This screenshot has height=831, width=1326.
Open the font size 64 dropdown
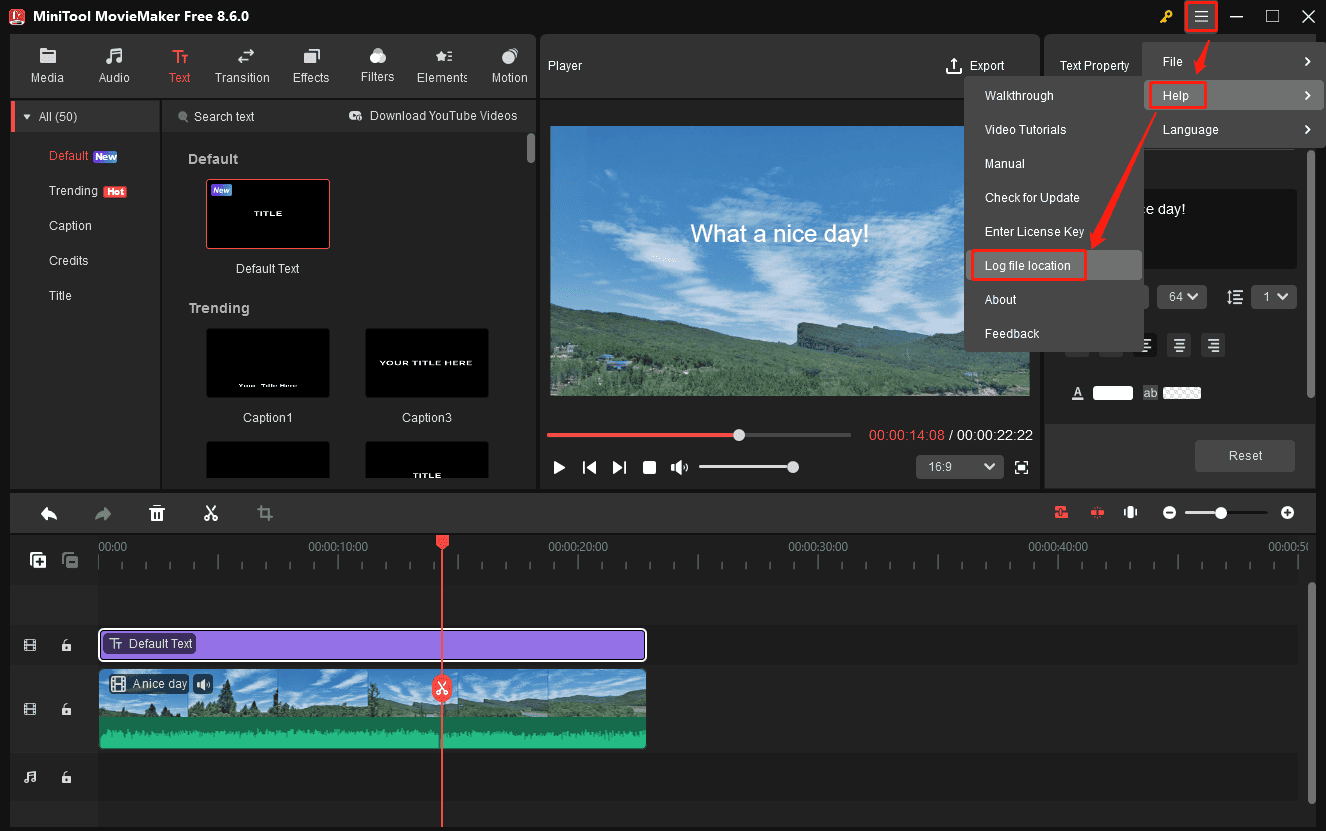[1181, 296]
